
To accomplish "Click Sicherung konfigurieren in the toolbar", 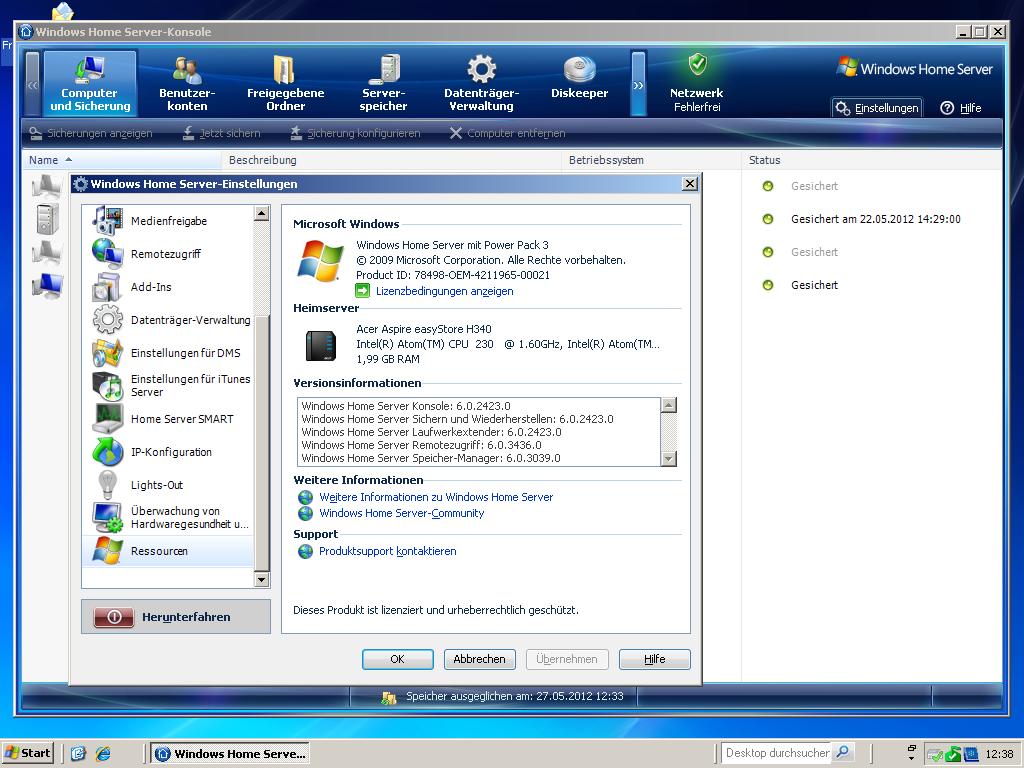I will 355,133.
